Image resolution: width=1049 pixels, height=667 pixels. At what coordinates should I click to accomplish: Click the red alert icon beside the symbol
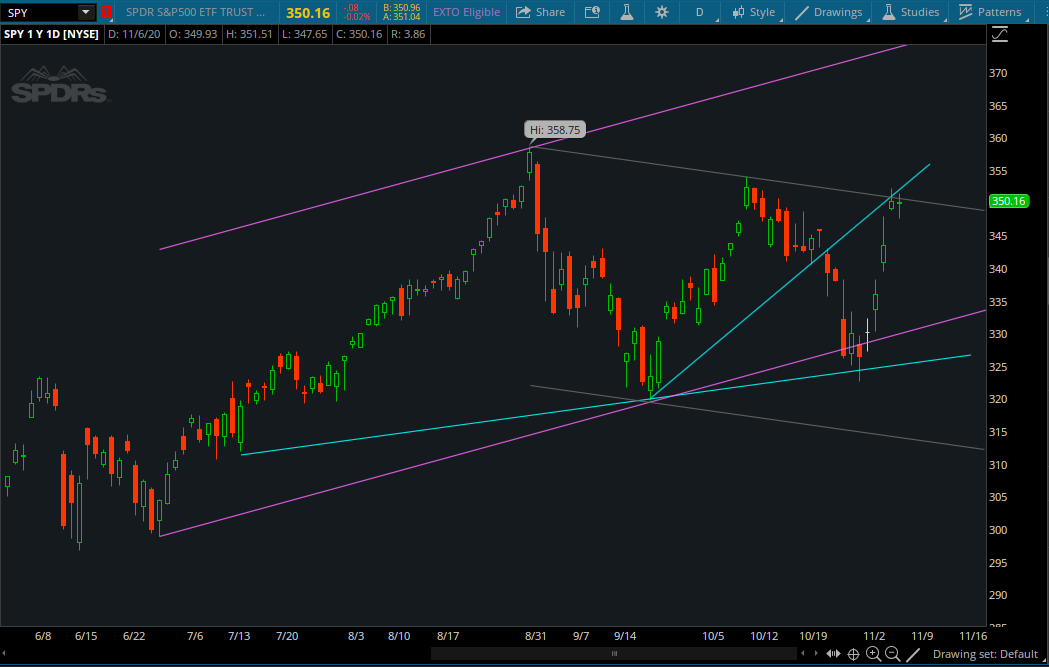click(105, 12)
